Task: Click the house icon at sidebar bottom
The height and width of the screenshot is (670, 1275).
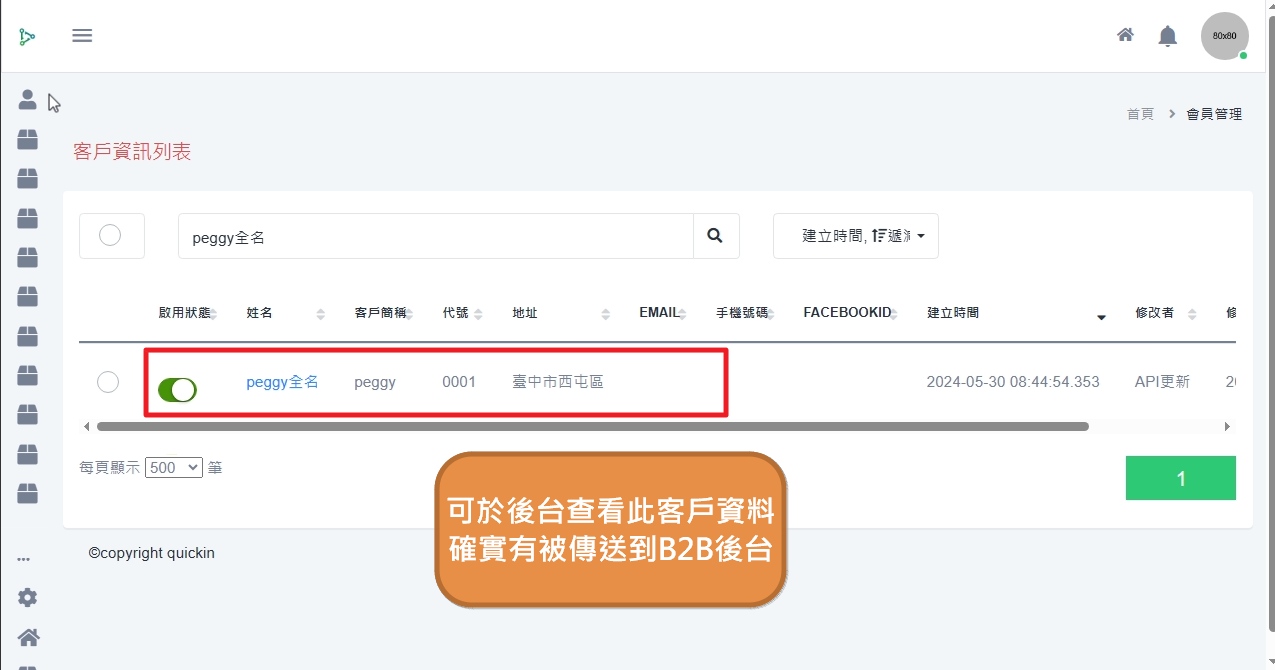Action: click(x=28, y=637)
